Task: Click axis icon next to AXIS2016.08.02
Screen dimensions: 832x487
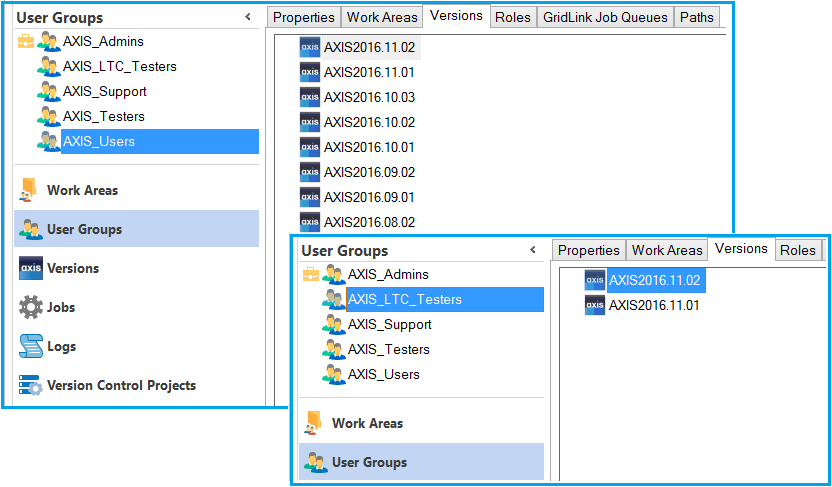Action: coord(309,222)
